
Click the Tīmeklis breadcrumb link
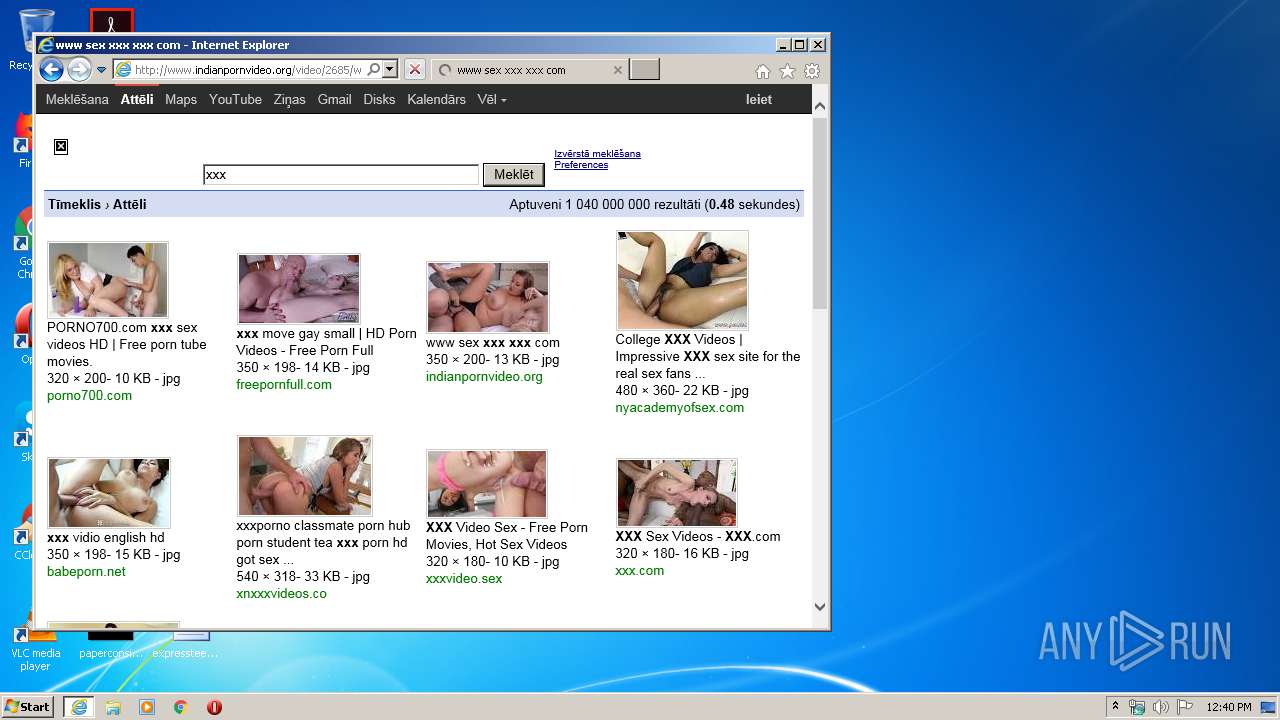tap(75, 204)
